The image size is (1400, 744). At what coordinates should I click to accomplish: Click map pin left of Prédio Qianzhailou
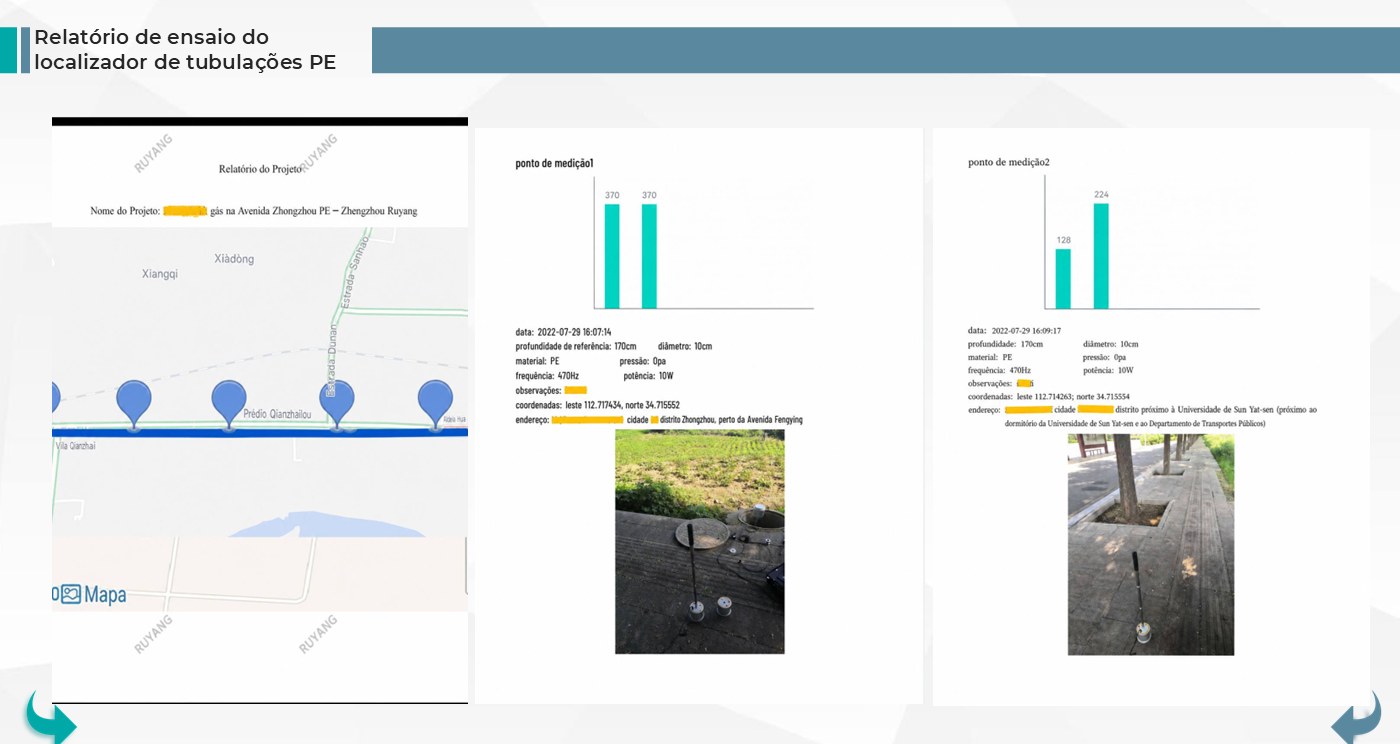click(134, 405)
